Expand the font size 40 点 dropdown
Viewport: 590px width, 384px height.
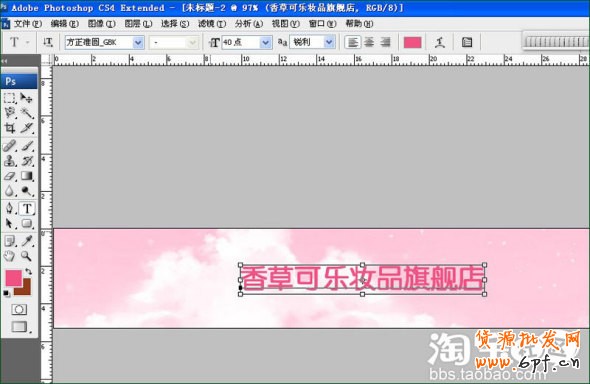click(266, 42)
